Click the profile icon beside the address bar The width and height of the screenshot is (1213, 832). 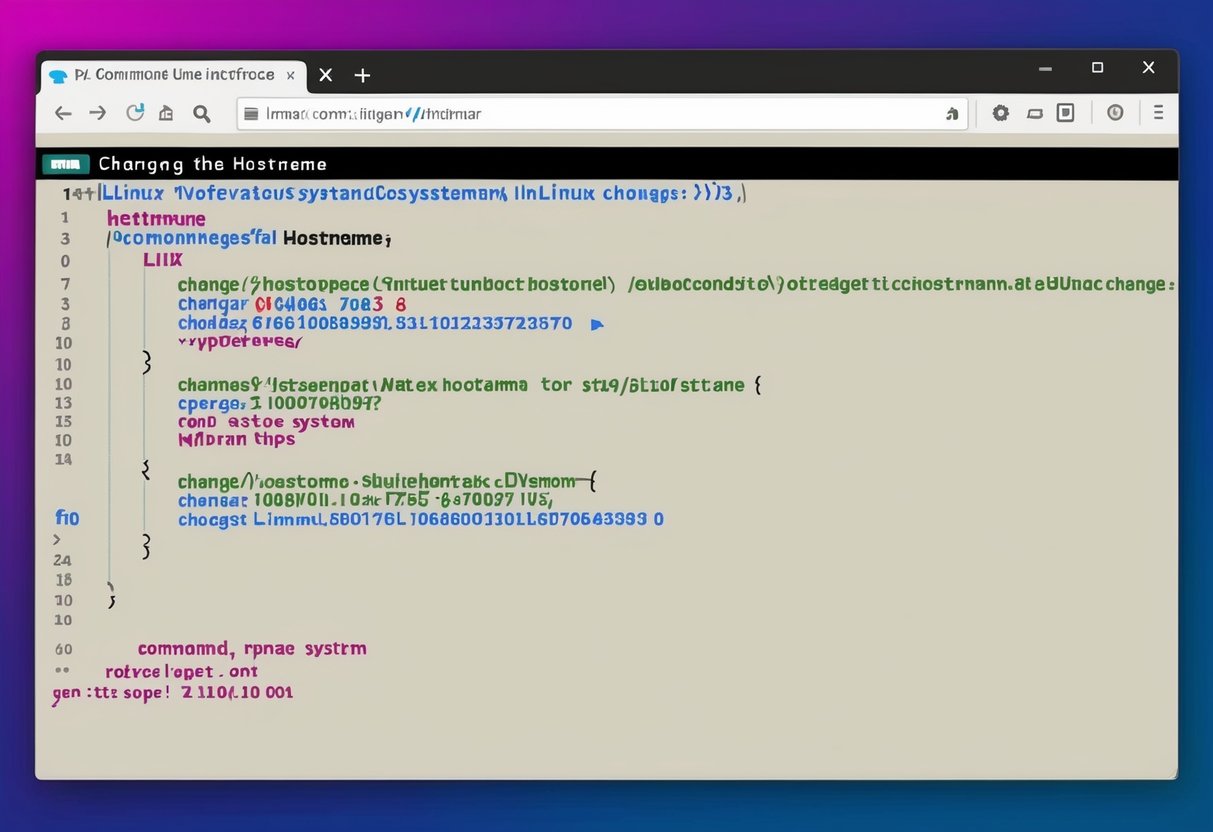pos(952,114)
